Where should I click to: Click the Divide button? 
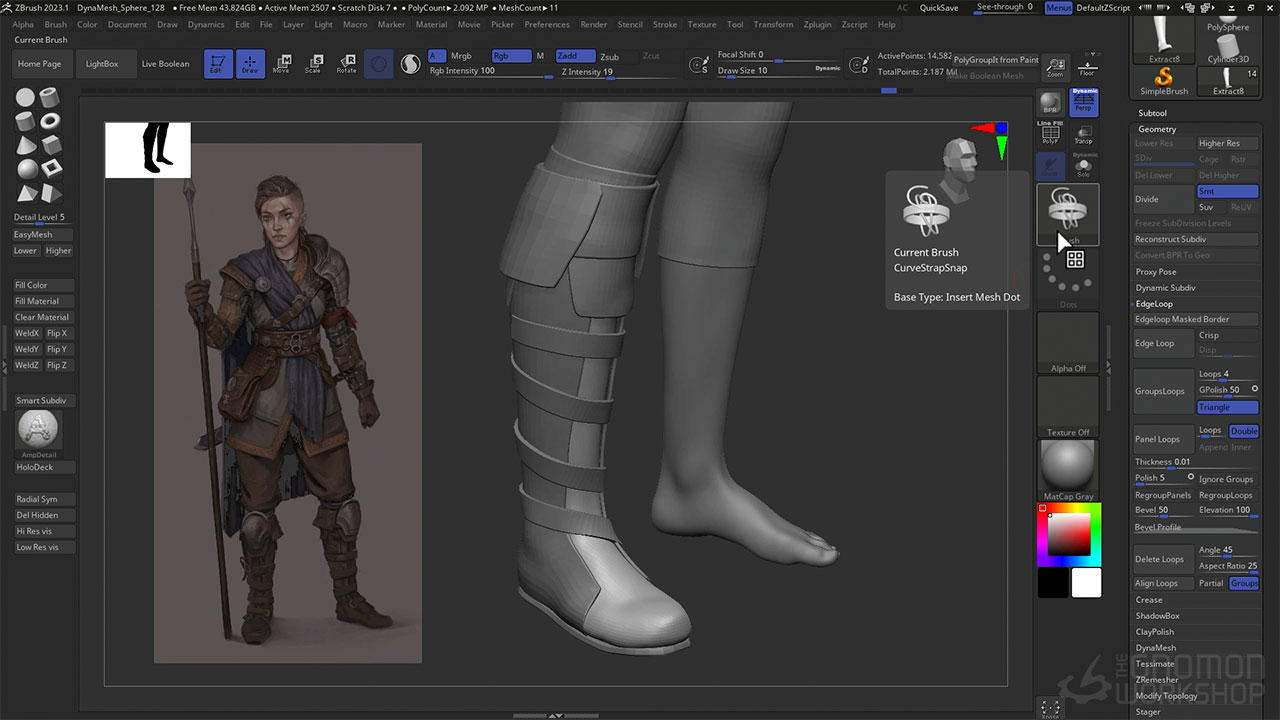coord(1163,199)
